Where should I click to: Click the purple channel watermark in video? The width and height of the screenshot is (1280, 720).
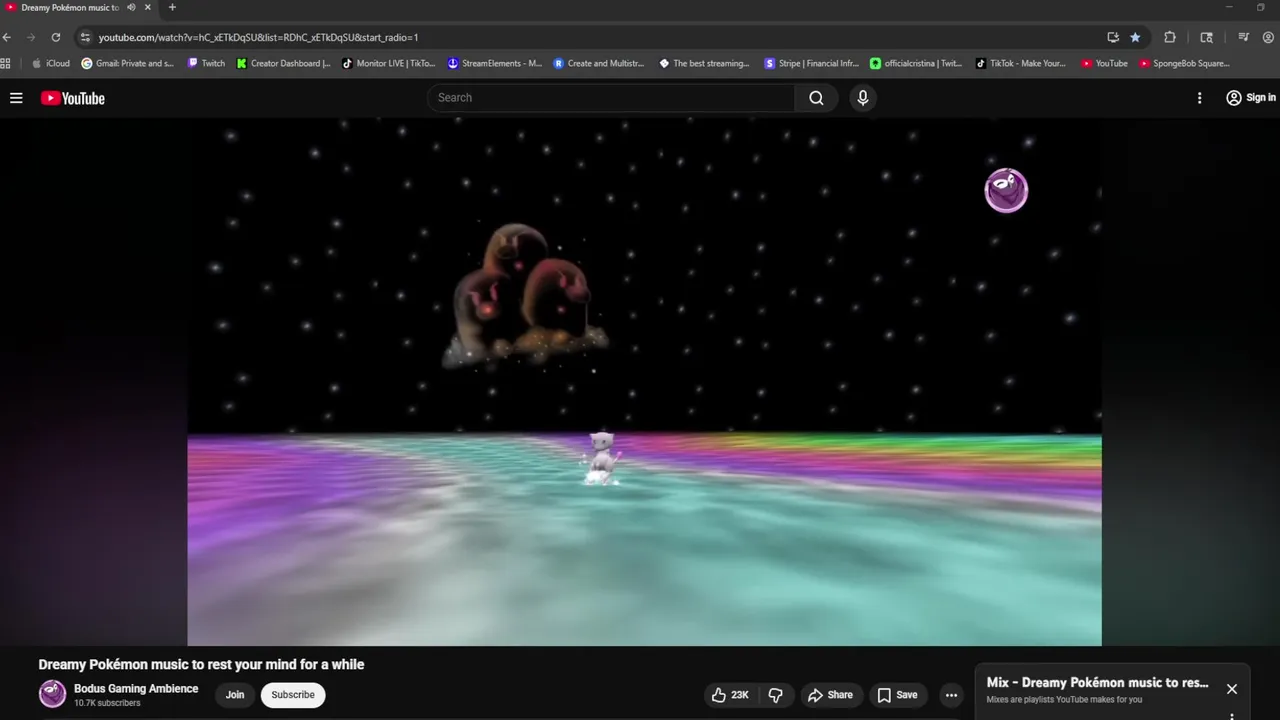click(x=1006, y=191)
